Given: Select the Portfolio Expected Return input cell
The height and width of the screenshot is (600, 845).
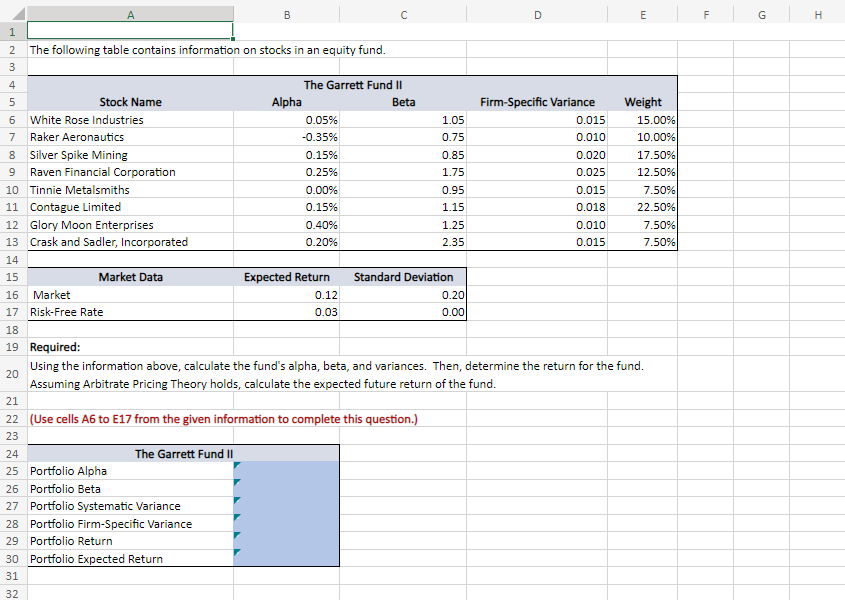Looking at the screenshot, I should (x=286, y=558).
